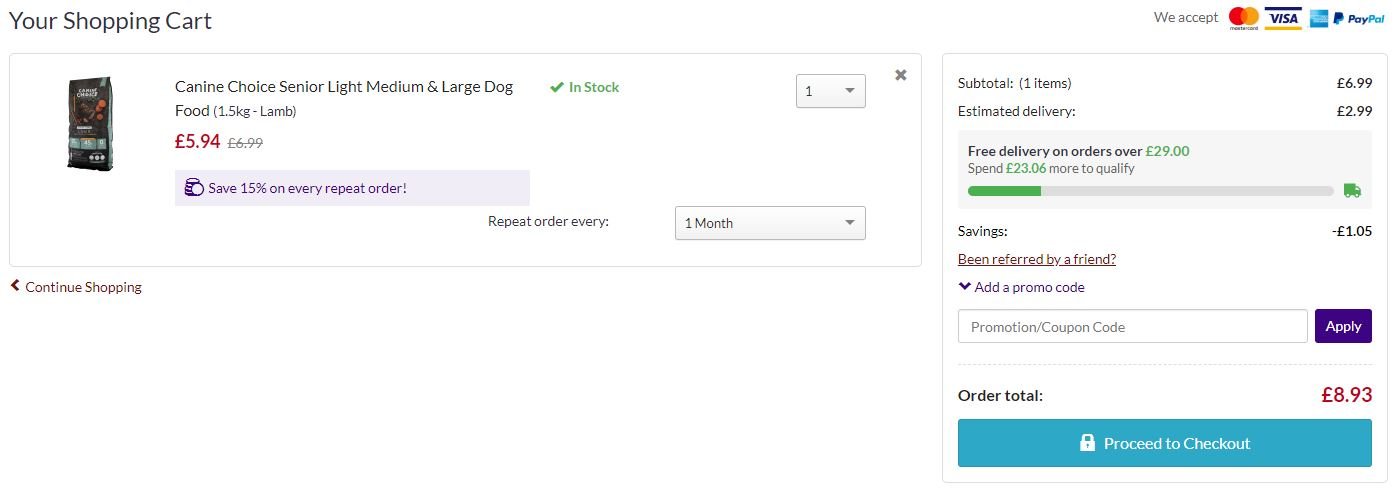Open the quantity dropdown showing 1

[831, 91]
